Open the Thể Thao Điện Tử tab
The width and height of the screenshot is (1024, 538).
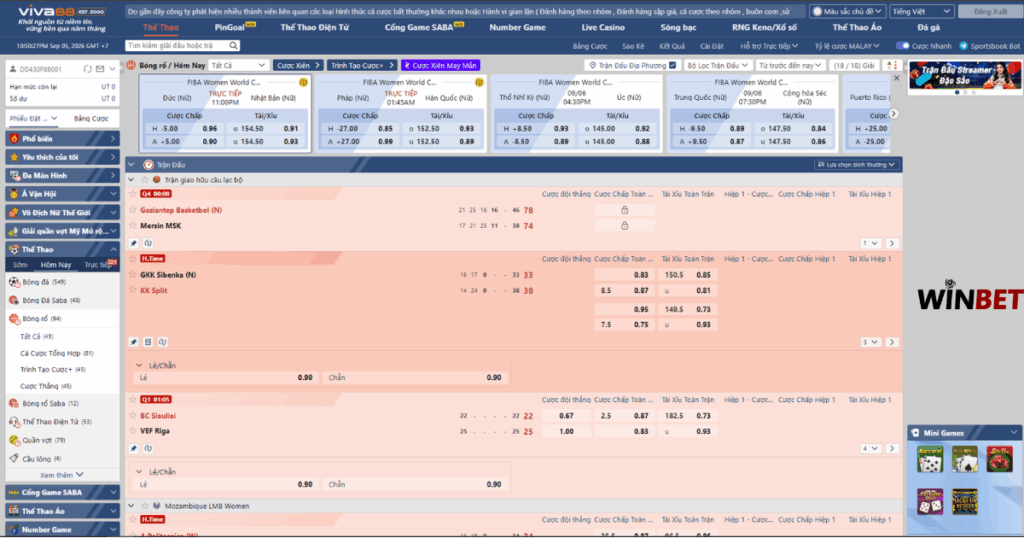[314, 27]
